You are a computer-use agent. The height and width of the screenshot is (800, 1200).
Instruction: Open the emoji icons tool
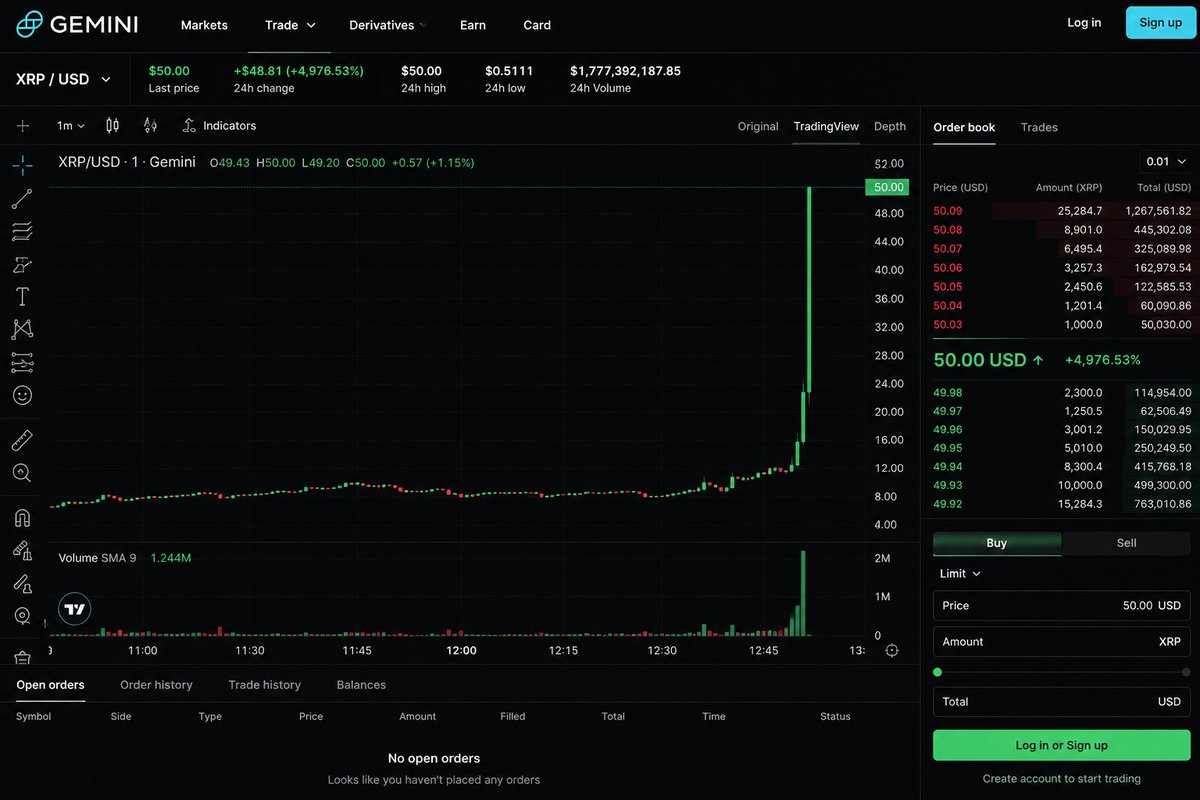pos(22,395)
